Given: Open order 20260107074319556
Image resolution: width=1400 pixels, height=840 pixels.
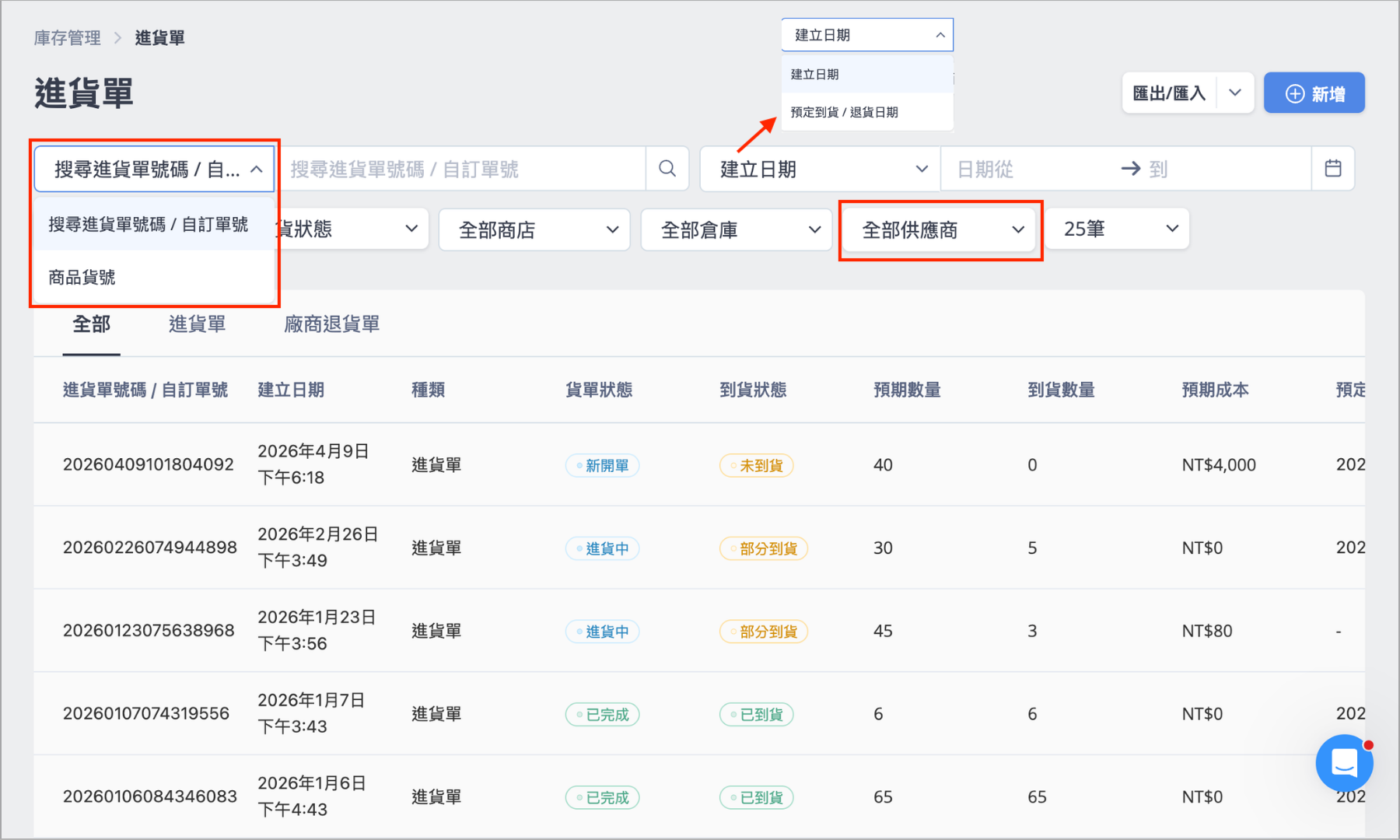Looking at the screenshot, I should [x=146, y=713].
